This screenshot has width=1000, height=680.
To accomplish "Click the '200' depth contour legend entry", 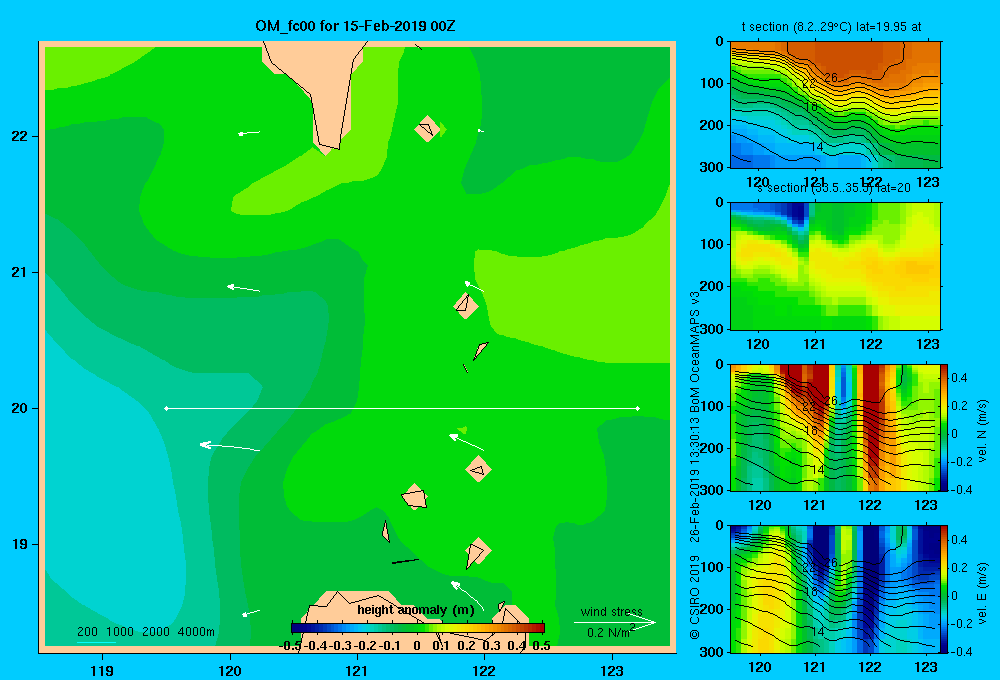I will point(87,632).
